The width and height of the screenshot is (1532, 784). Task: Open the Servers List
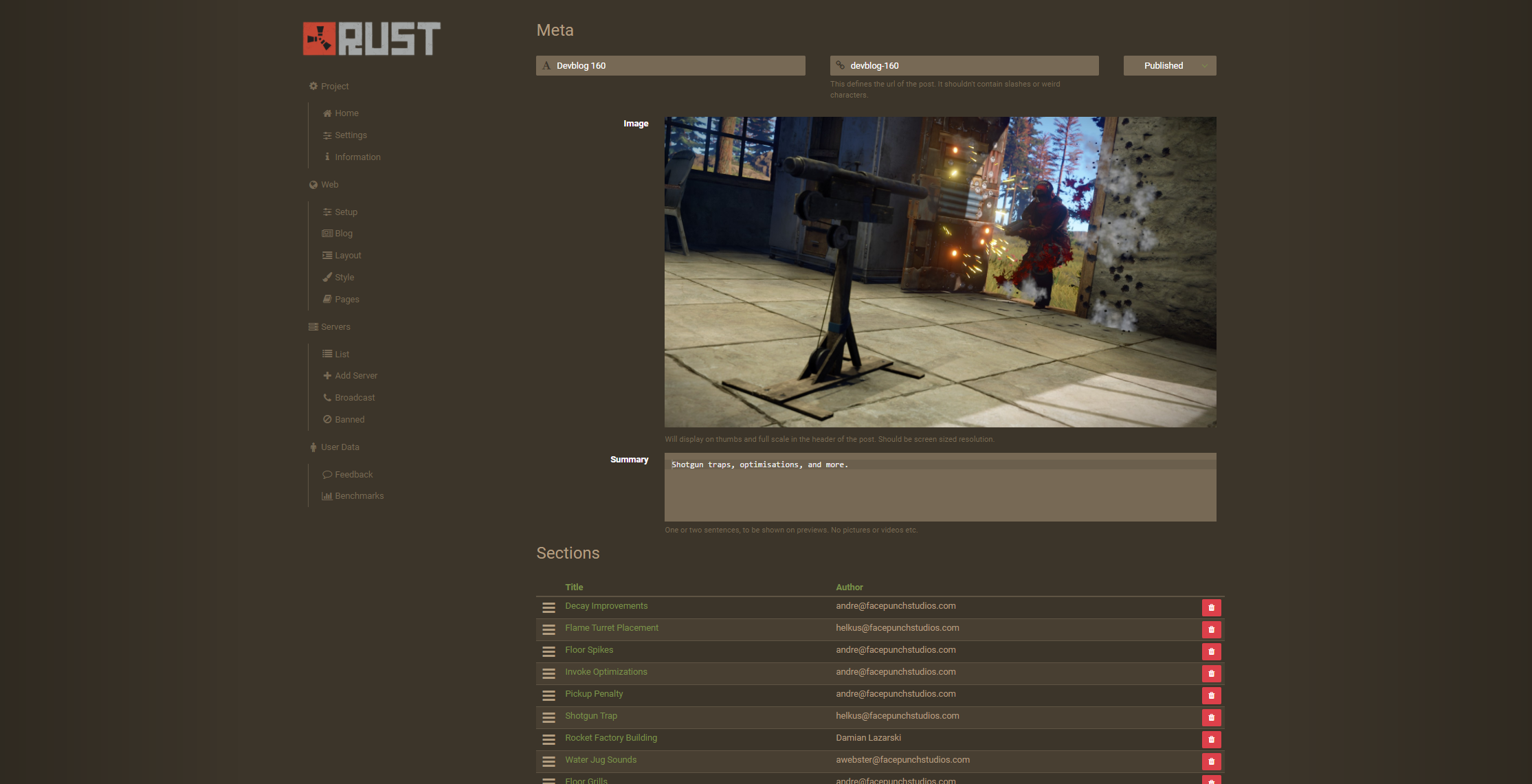[335, 355]
